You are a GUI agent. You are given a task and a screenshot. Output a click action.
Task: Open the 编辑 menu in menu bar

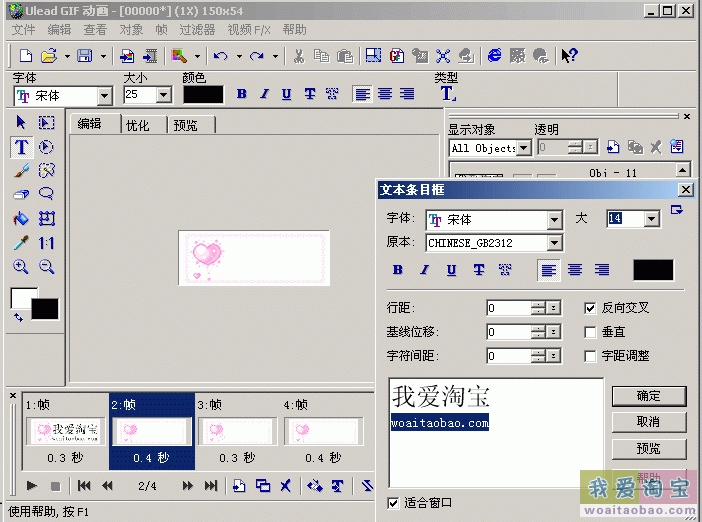coord(59,30)
